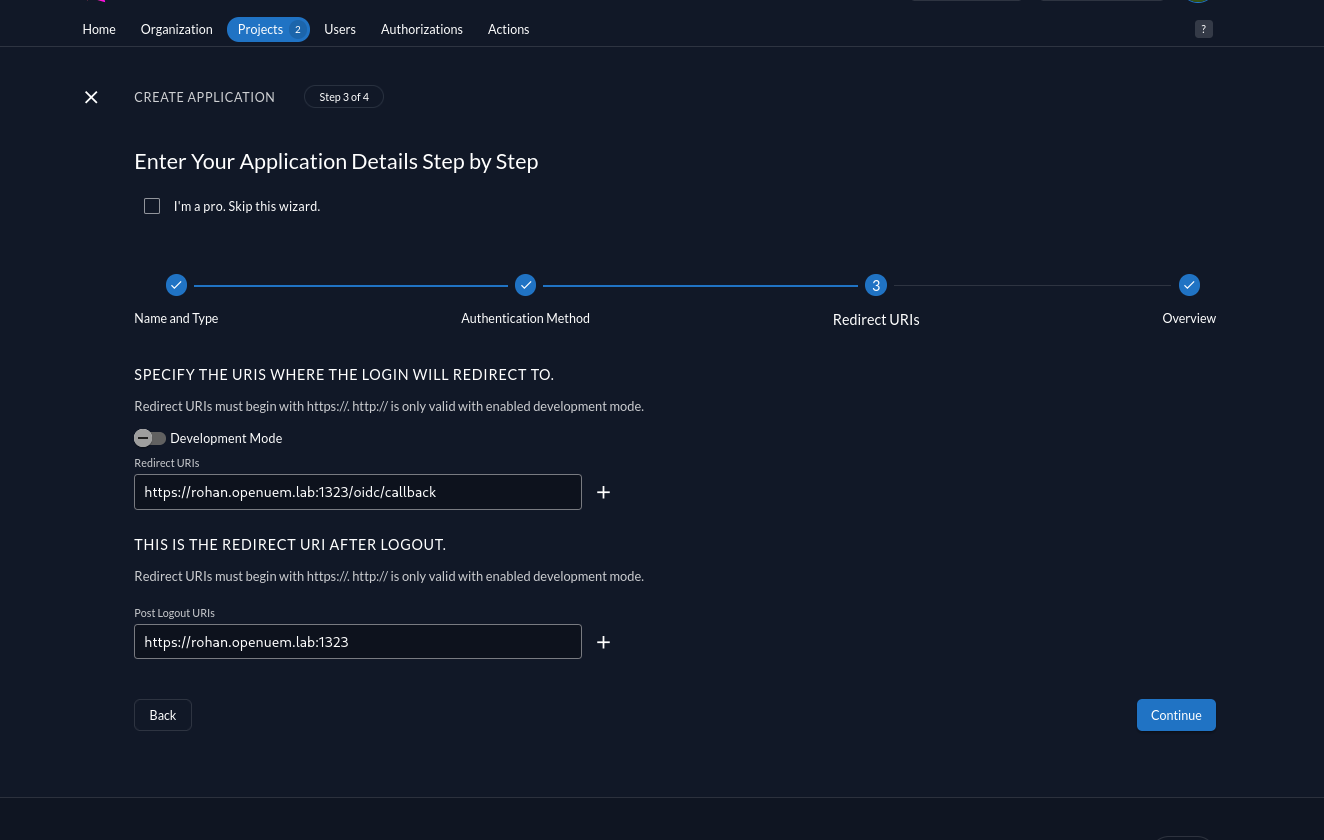Screen dimensions: 1324x840
Task: Go to the Organization tab
Action: pos(177,29)
